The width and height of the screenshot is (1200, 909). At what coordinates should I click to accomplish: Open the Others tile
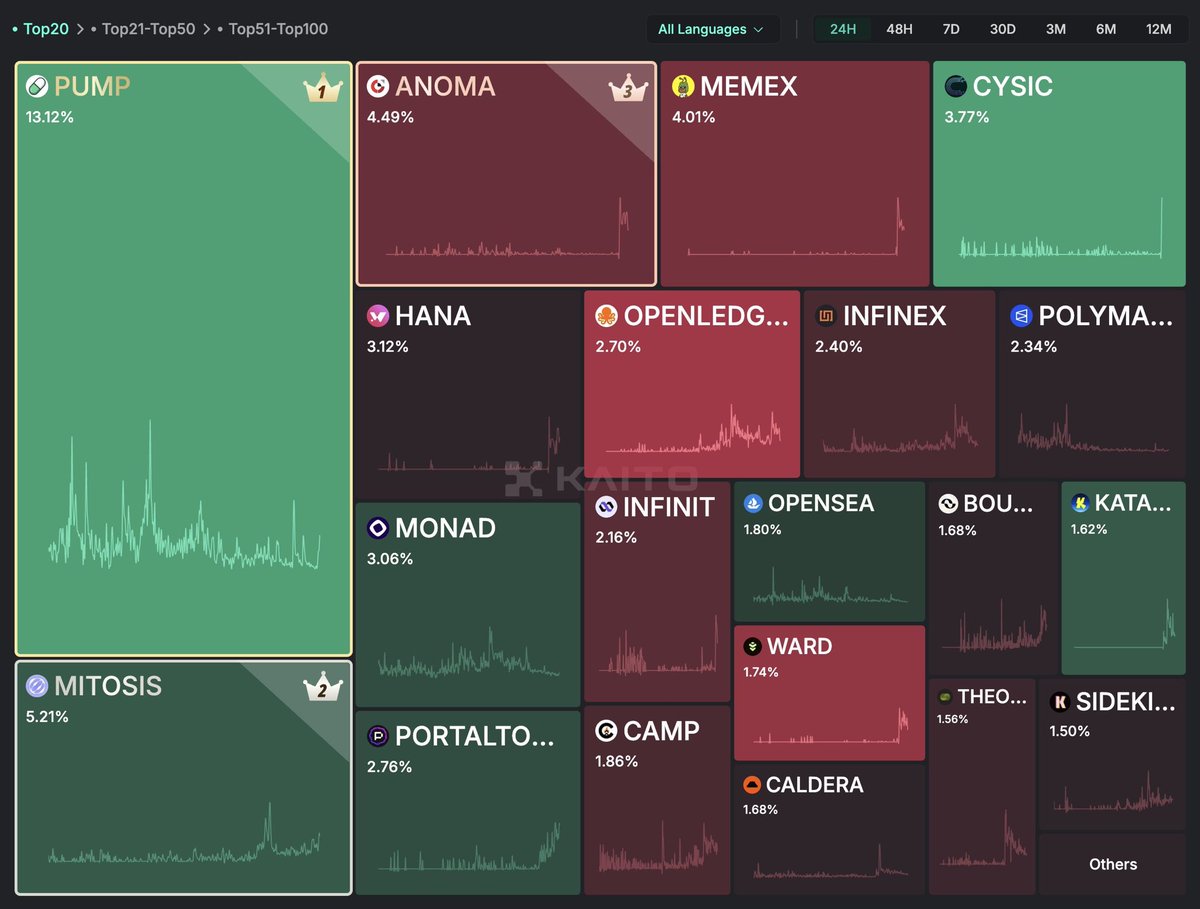click(x=1113, y=864)
